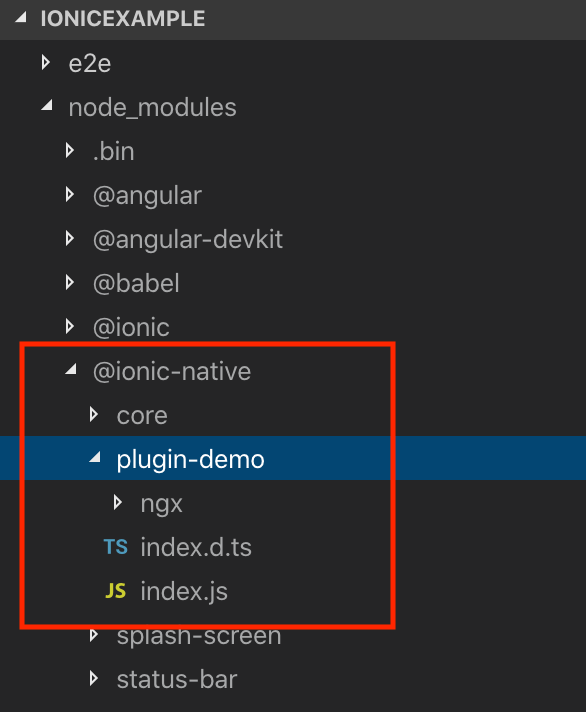Screen dimensions: 586x712
Task: Expand the @angular folder arrow
Action: (69, 194)
